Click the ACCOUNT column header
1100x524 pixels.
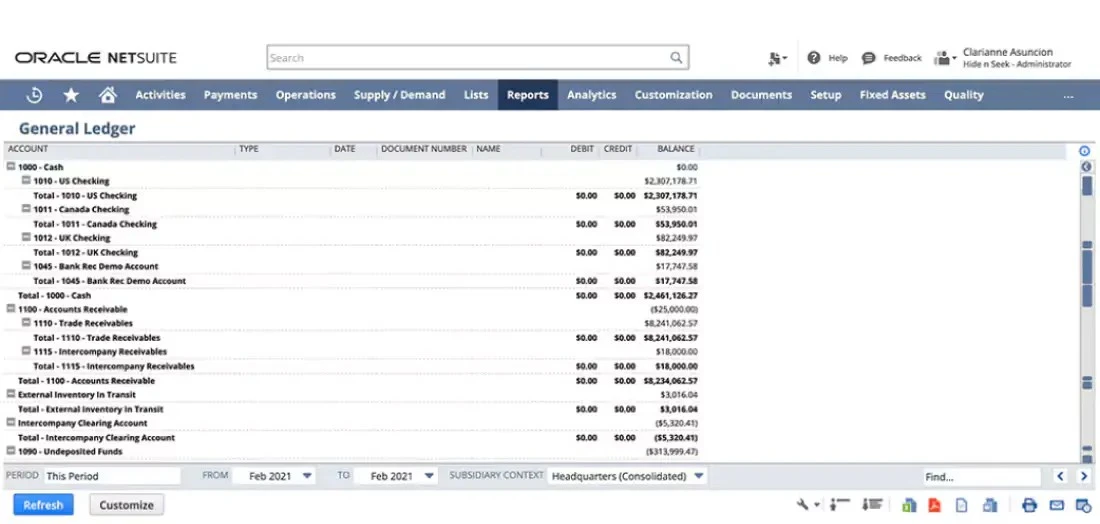[x=28, y=149]
